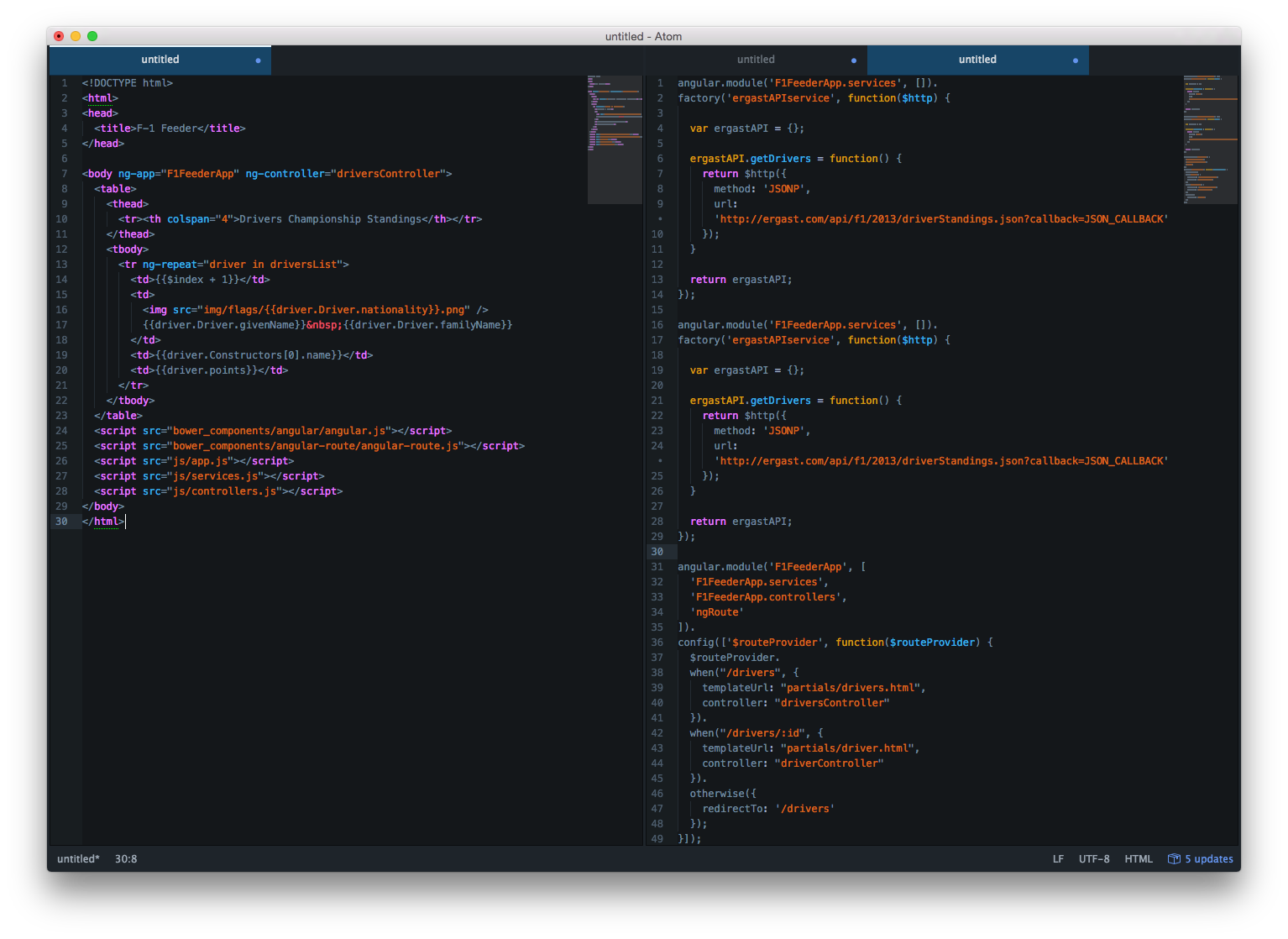The width and height of the screenshot is (1288, 939).
Task: Click the modified dot on the active JavaScript tab
Action: (x=1076, y=60)
